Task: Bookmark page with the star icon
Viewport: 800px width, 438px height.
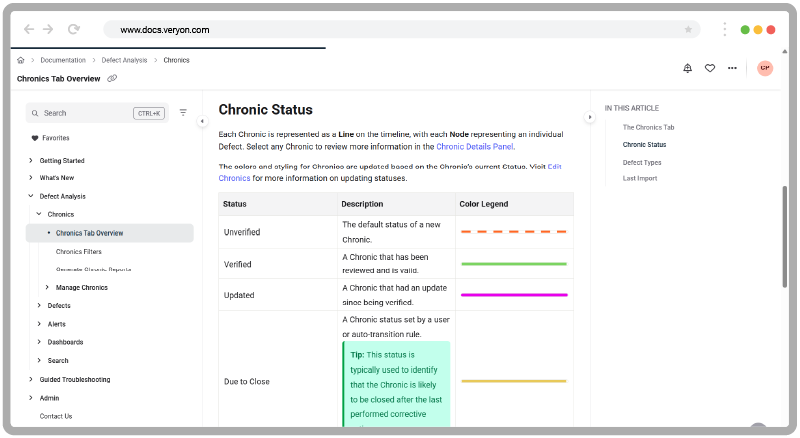Action: point(688,30)
